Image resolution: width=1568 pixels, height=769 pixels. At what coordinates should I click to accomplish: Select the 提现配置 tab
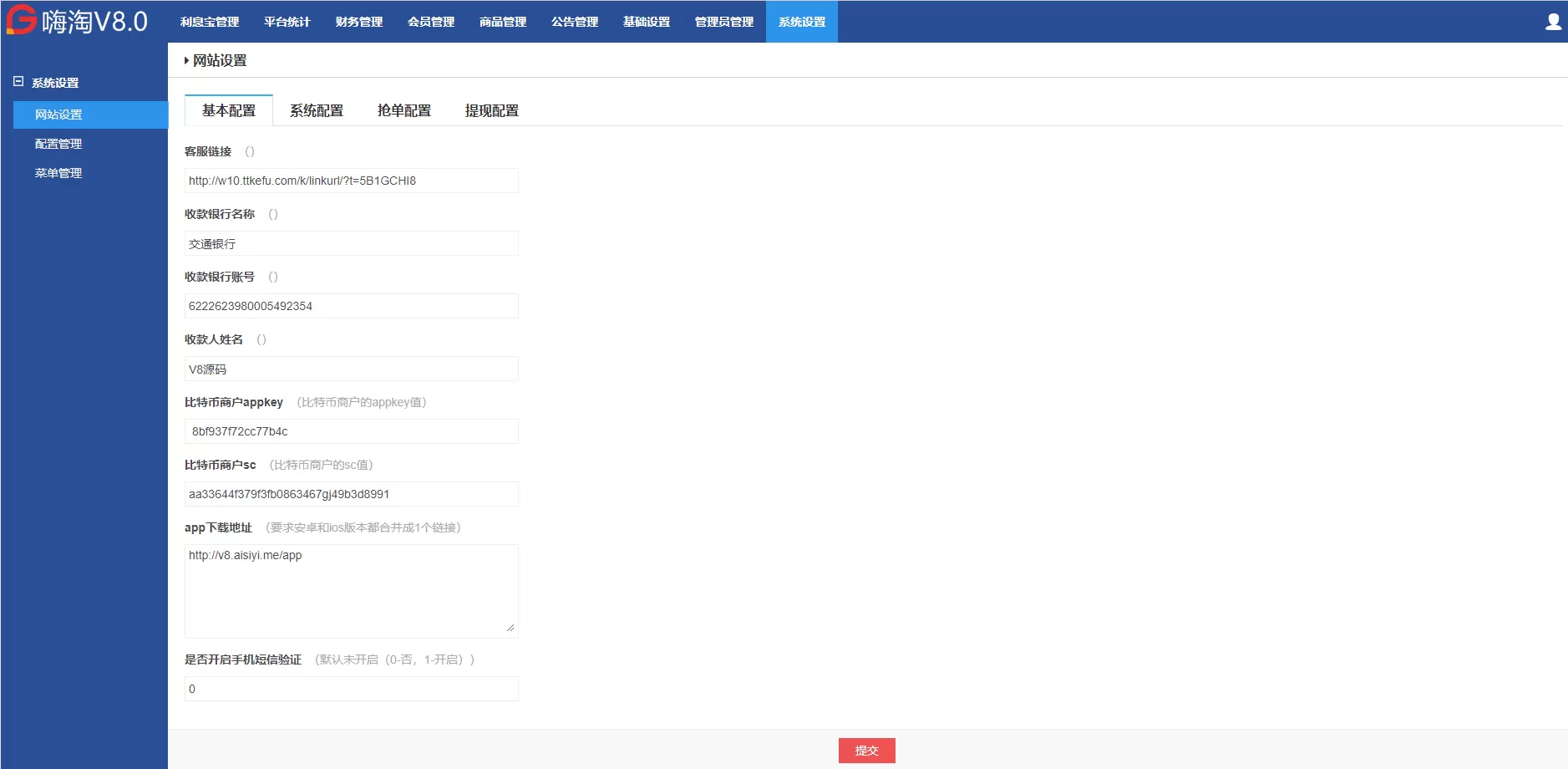[x=492, y=110]
